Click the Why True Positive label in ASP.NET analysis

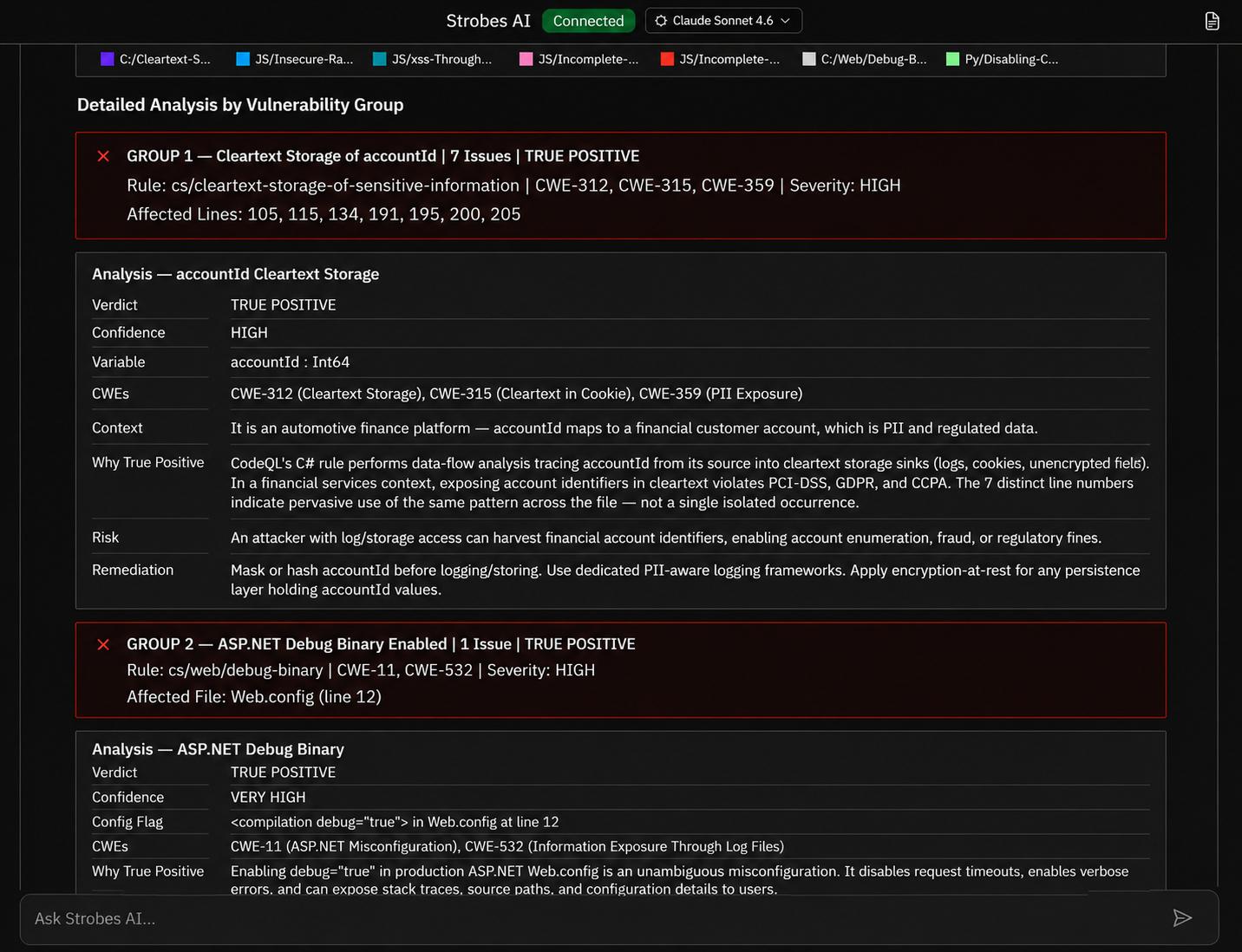pyautogui.click(x=148, y=871)
